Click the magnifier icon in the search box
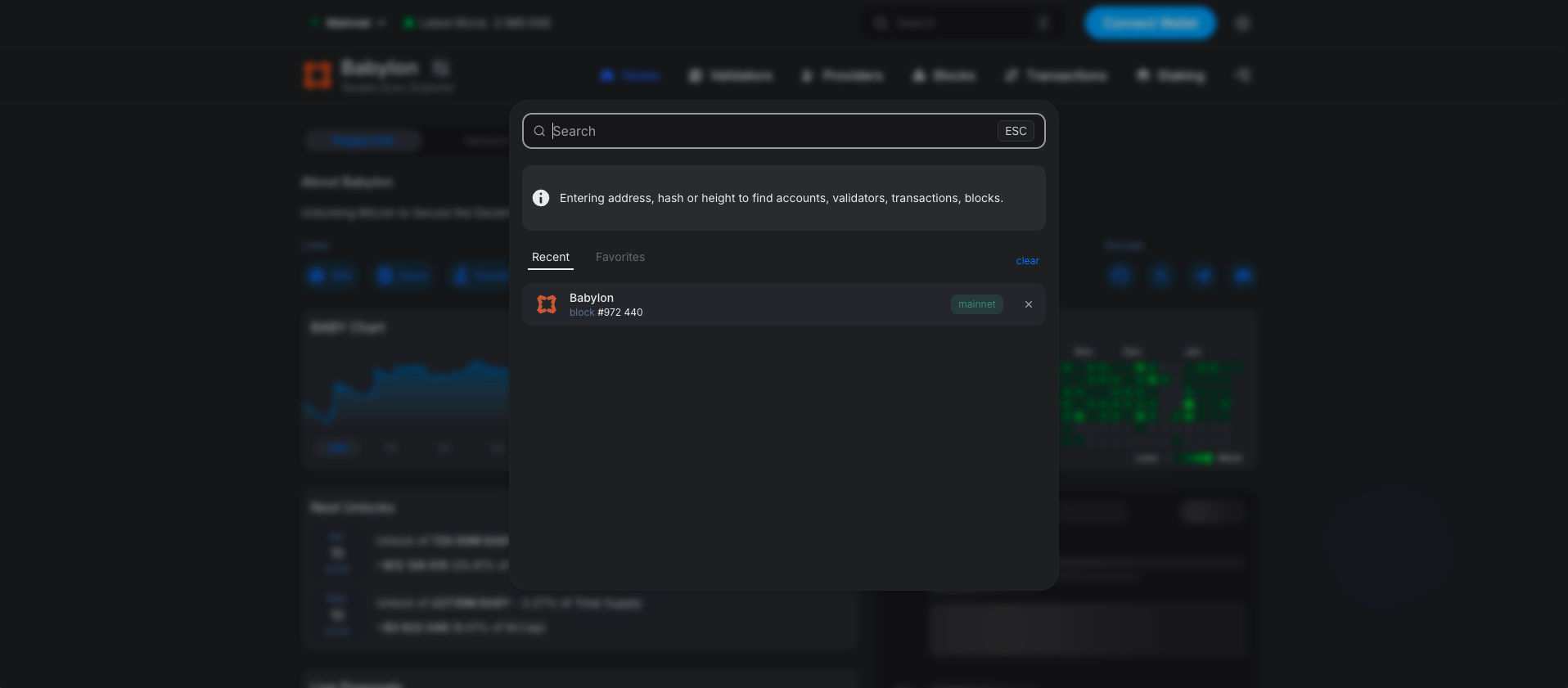Image resolution: width=1568 pixels, height=688 pixels. (539, 131)
